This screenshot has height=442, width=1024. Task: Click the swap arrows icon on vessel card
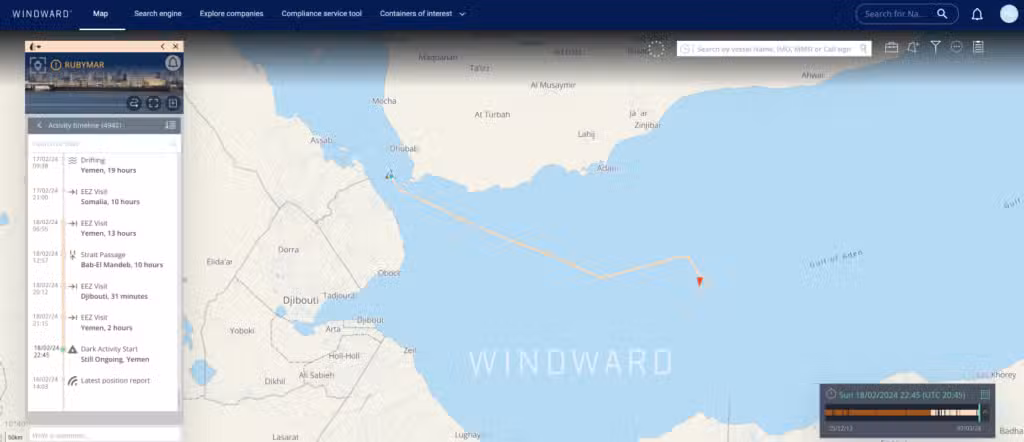(134, 103)
